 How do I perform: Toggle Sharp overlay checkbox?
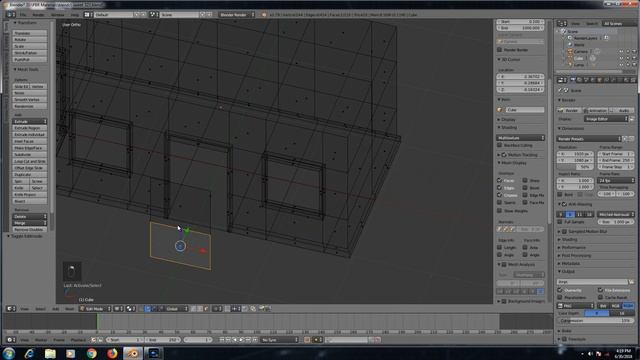pyautogui.click(x=525, y=180)
